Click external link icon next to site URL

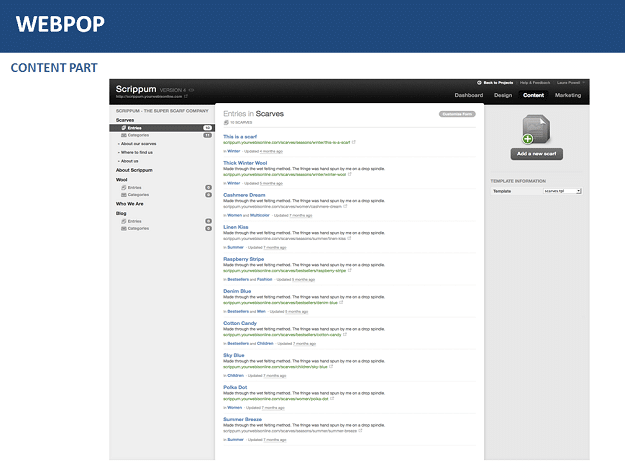click(x=186, y=96)
